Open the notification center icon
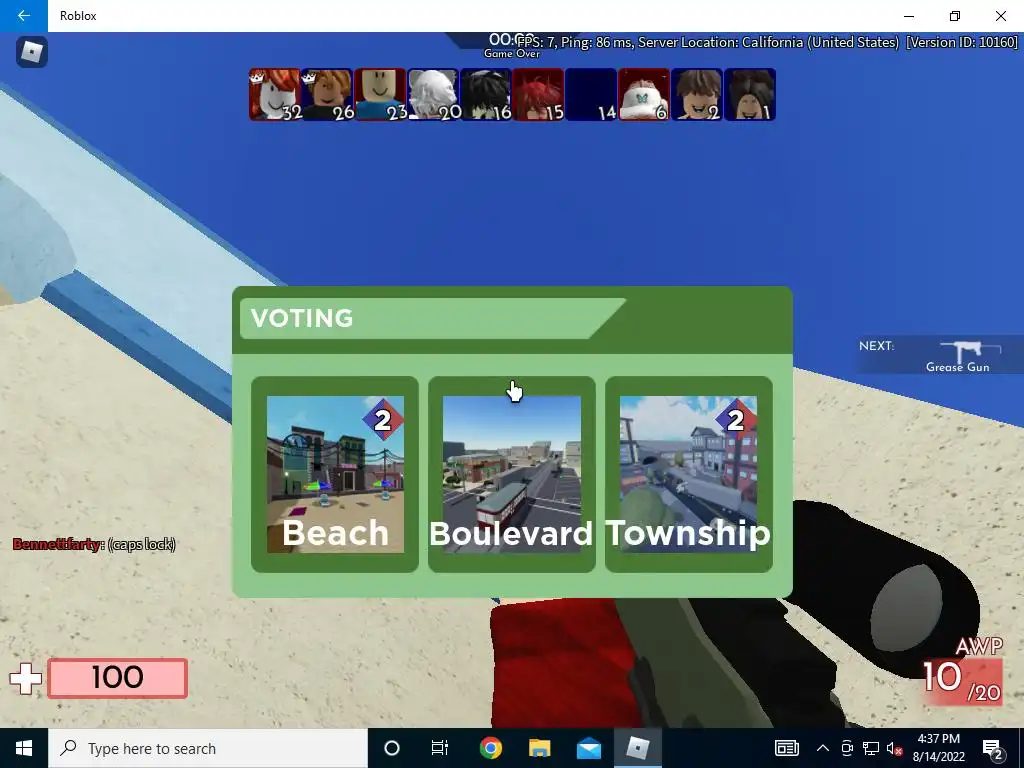The height and width of the screenshot is (768, 1024). click(x=993, y=748)
